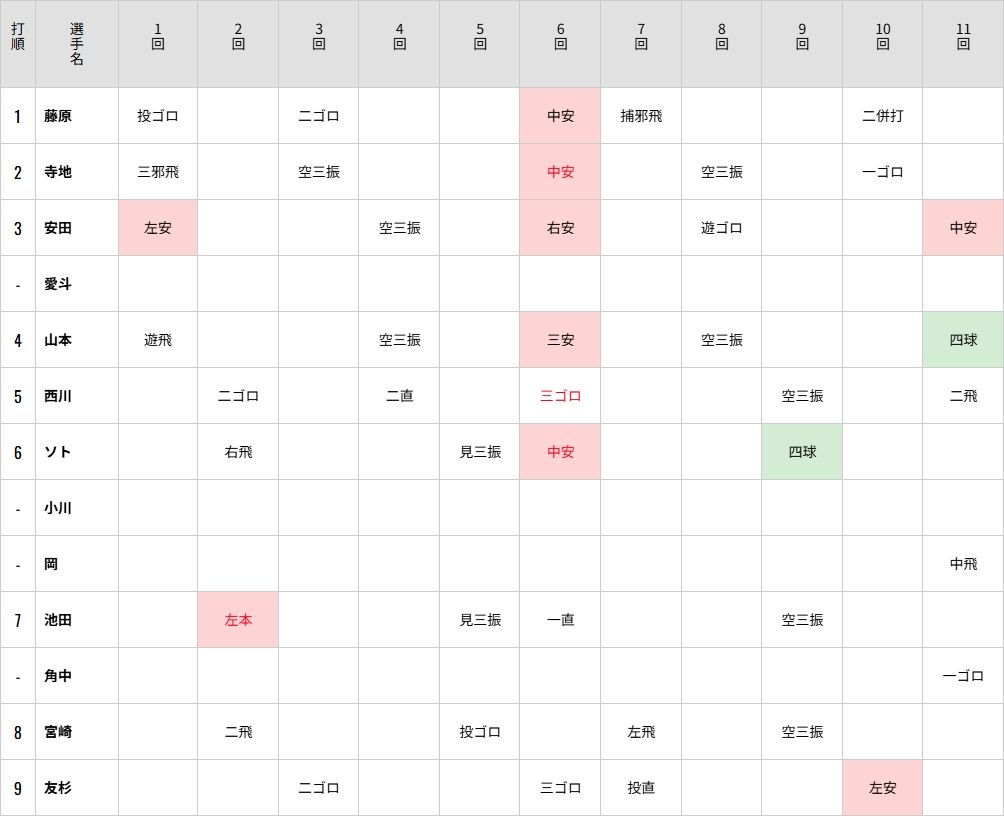Screen dimensions: 1004x816
Task: Select 安田's first-inning 左安 cell
Action: [x=158, y=228]
